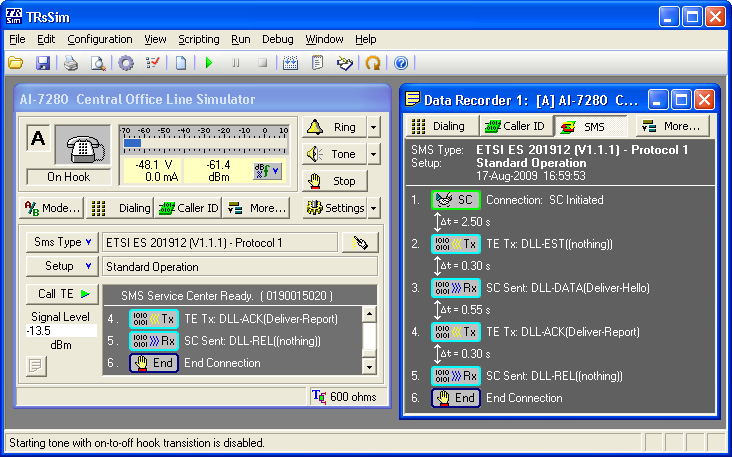Open More... panel in simulator
Image resolution: width=732 pixels, height=457 pixels.
(x=256, y=208)
